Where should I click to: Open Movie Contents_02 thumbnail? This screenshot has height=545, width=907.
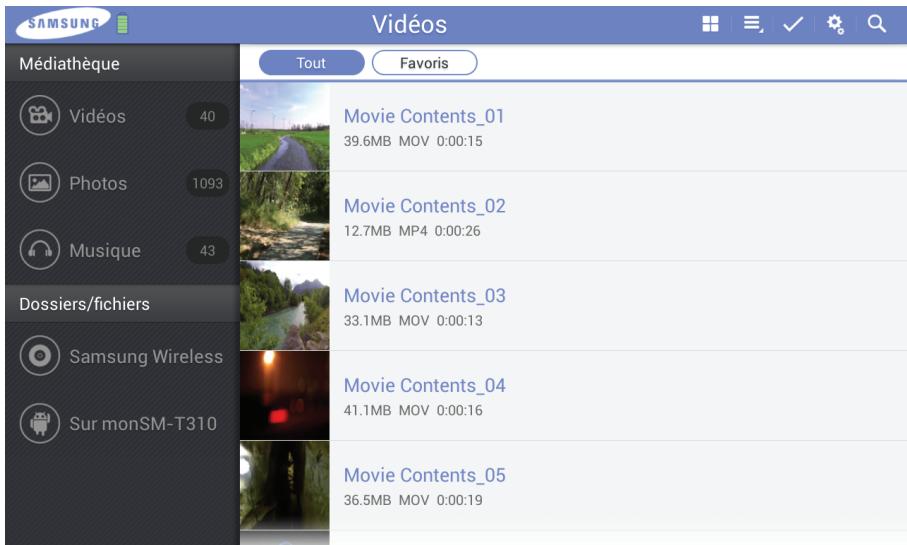285,216
